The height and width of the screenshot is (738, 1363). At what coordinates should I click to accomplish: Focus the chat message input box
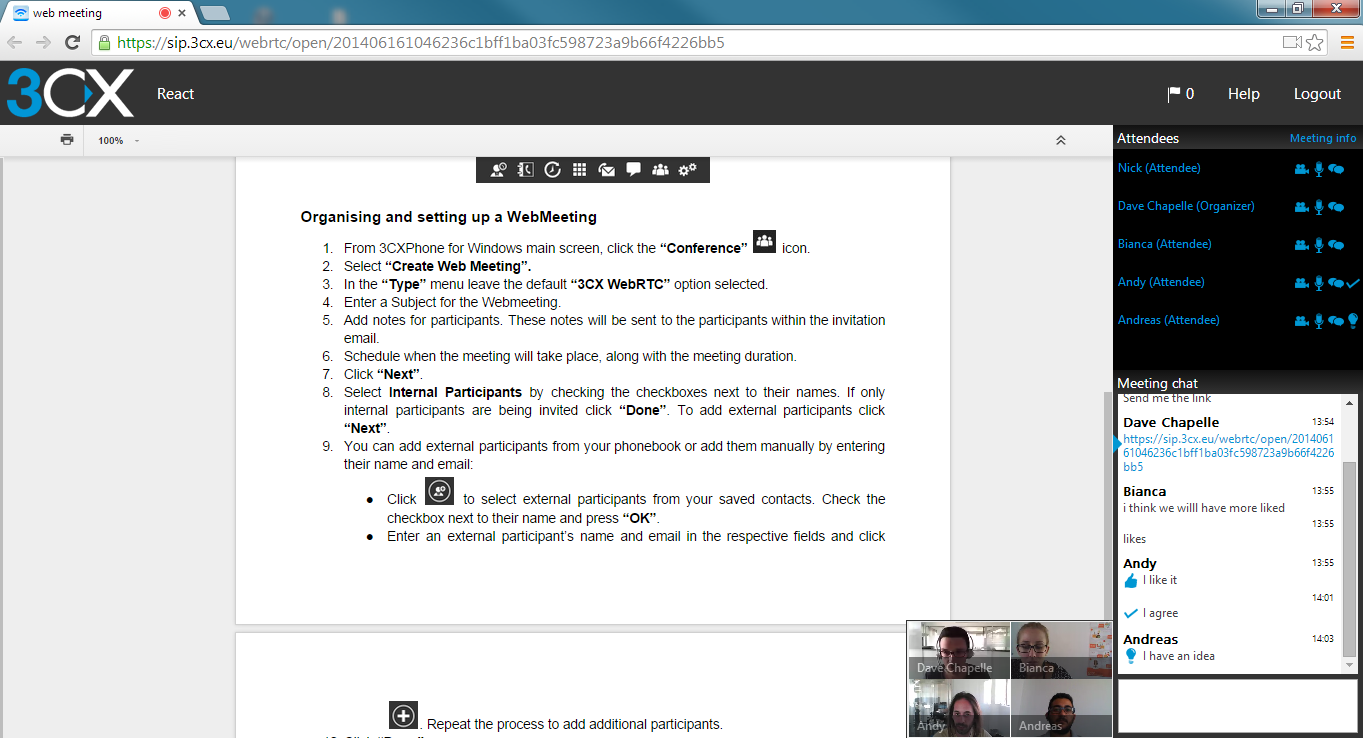[x=1237, y=707]
